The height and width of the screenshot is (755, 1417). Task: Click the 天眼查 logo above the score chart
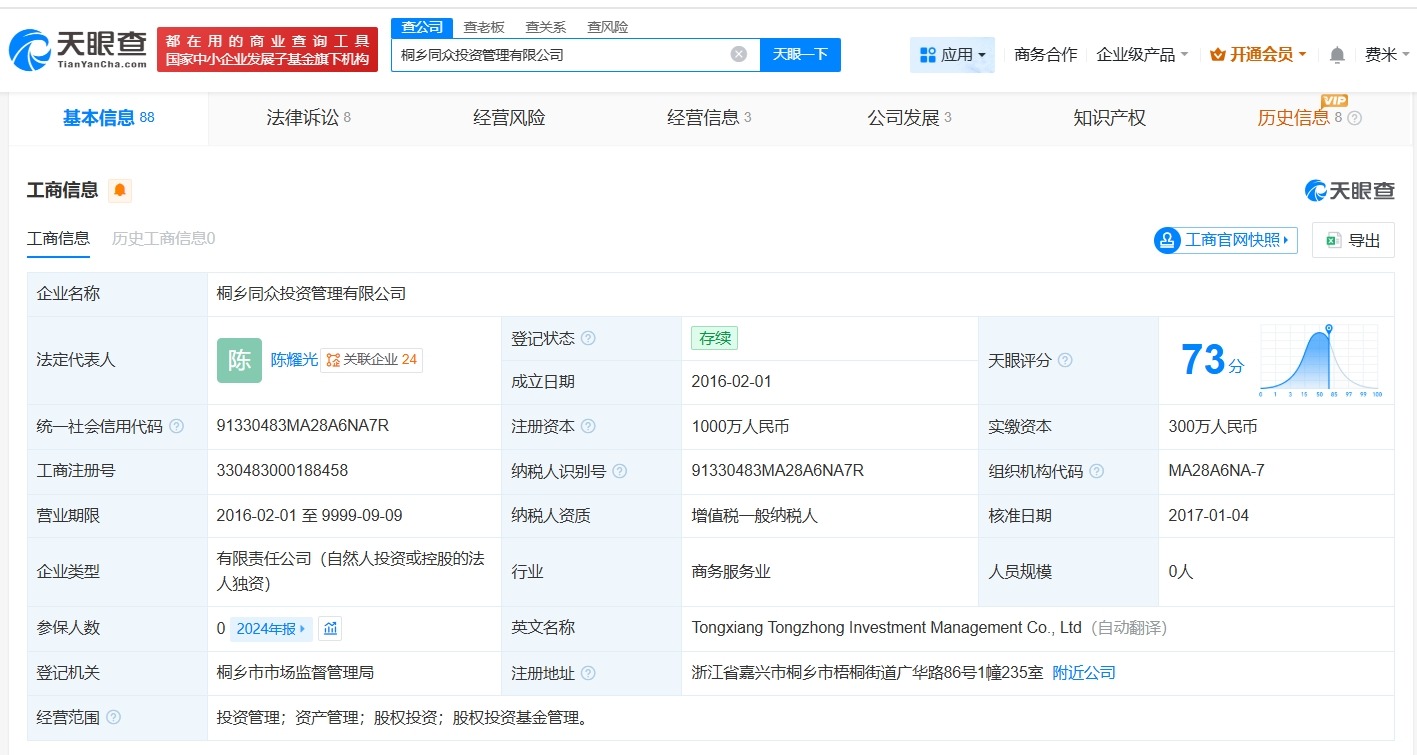click(1353, 190)
